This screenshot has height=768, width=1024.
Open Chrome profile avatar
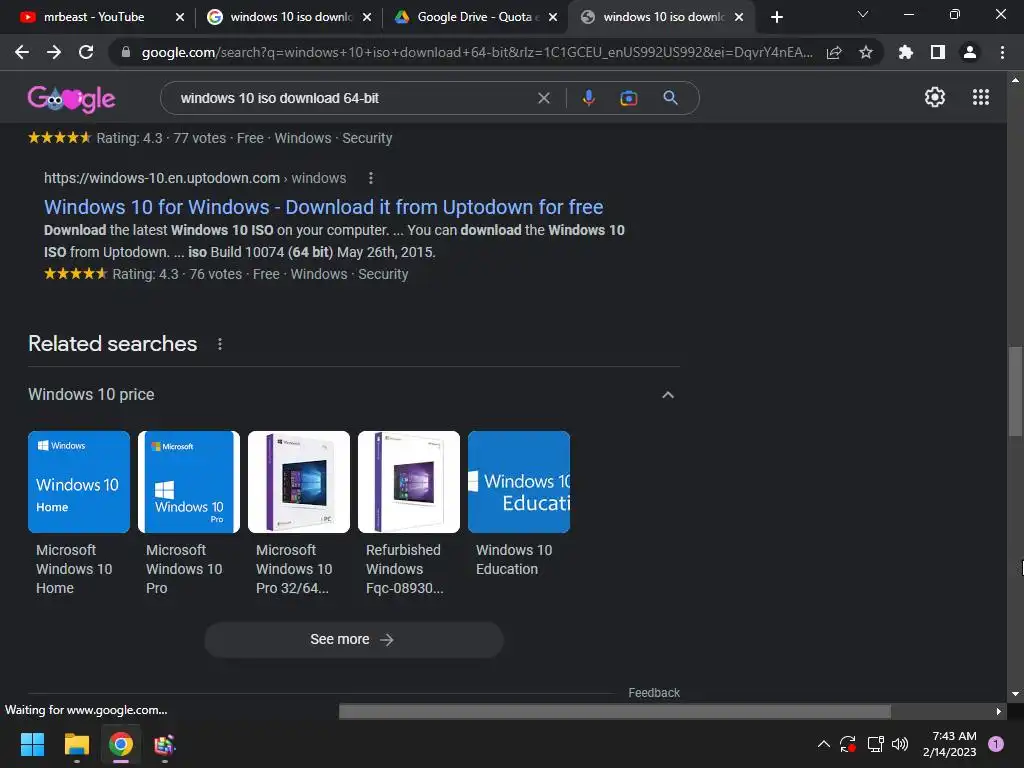coord(970,52)
